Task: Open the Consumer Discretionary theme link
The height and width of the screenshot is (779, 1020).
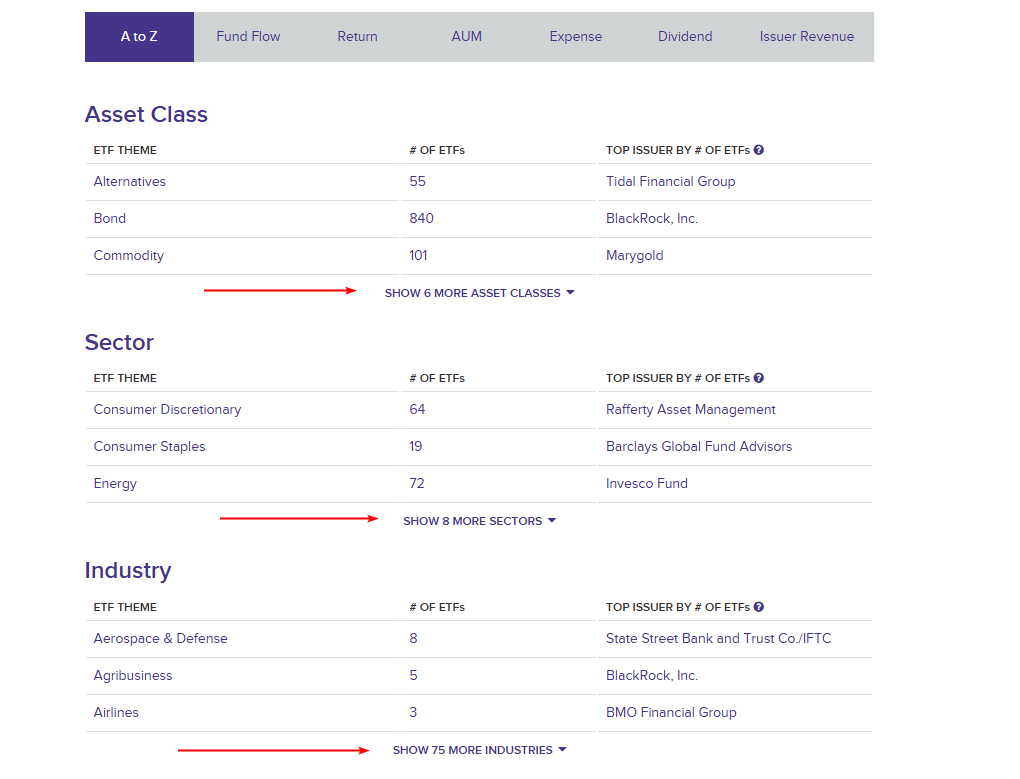Action: point(167,410)
